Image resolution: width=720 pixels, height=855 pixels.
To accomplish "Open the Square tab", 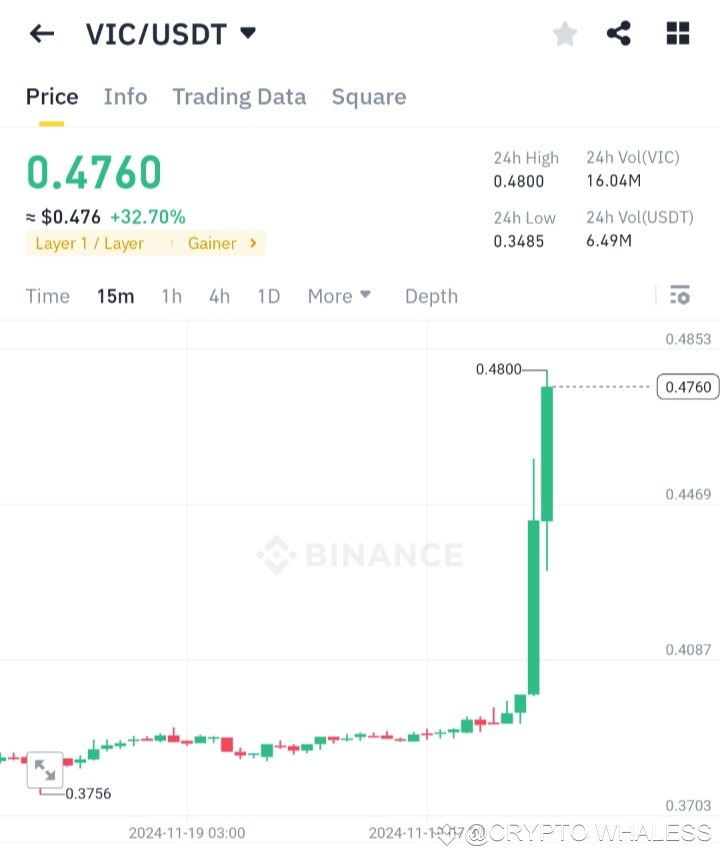I will pos(369,97).
